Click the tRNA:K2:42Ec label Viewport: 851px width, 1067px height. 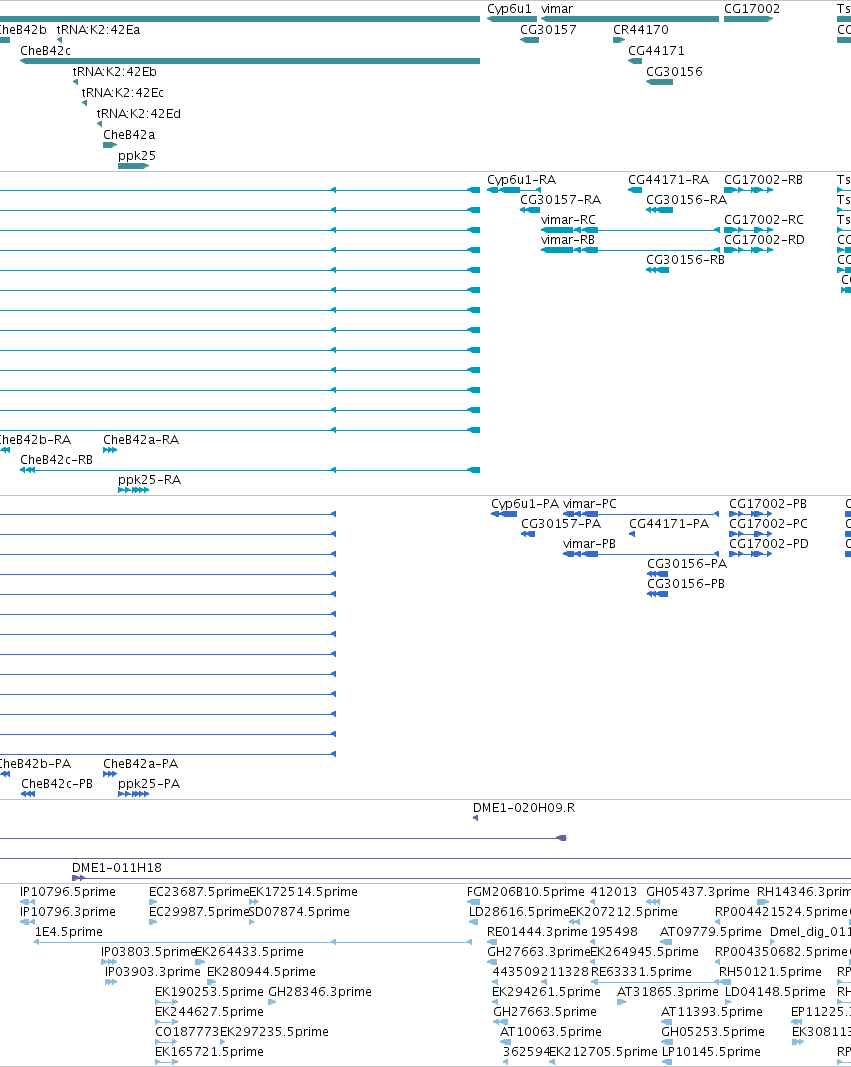[122, 93]
